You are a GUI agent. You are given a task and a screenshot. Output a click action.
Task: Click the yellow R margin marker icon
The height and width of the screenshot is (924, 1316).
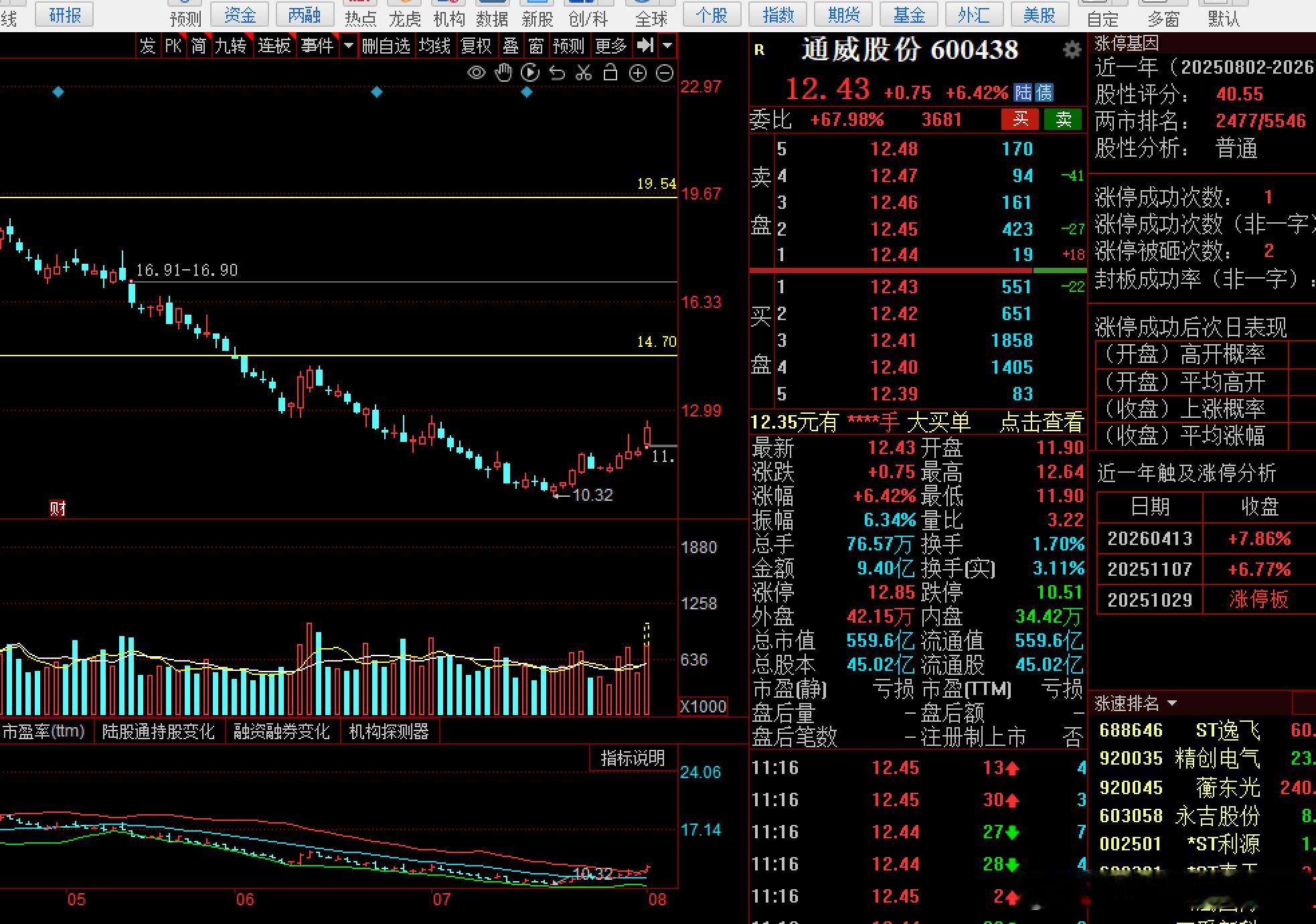click(759, 49)
